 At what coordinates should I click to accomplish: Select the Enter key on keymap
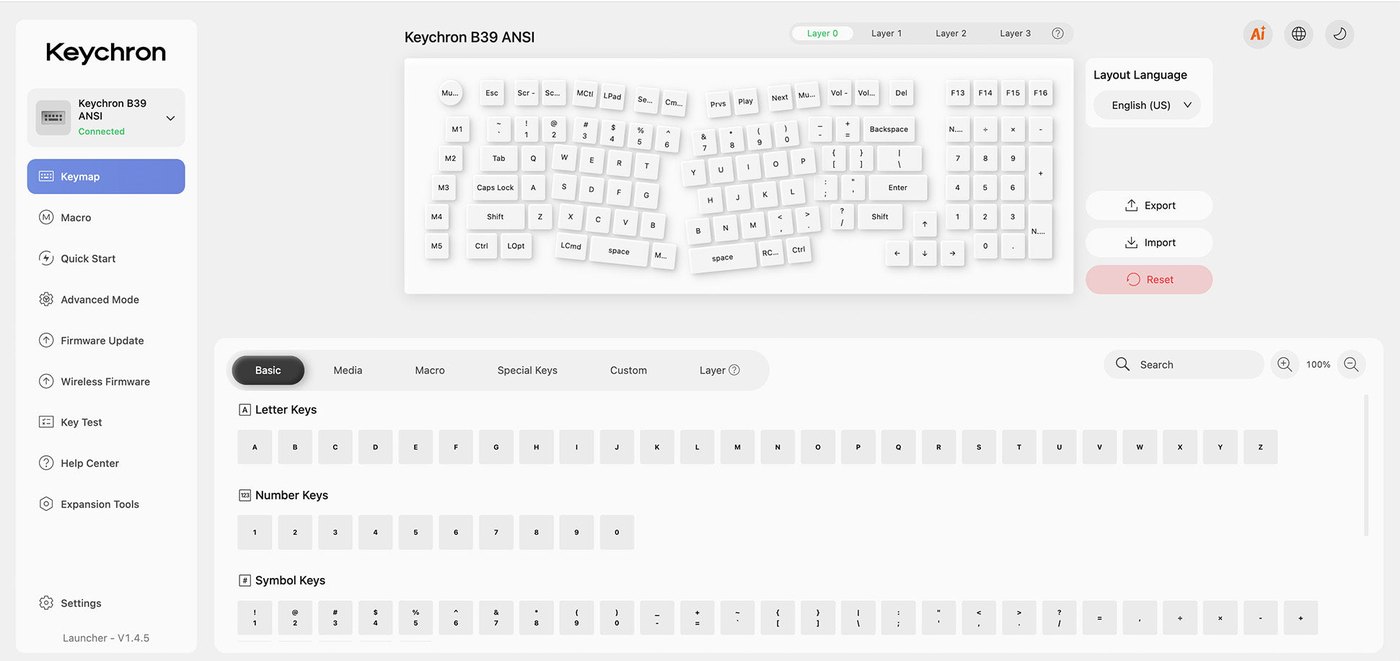898,187
